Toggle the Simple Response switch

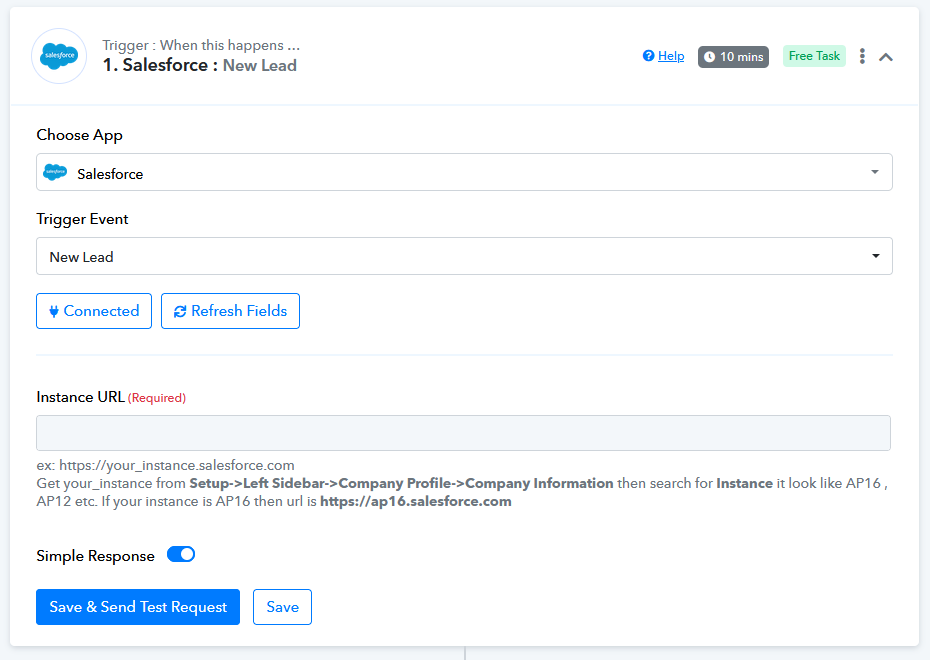click(x=181, y=554)
